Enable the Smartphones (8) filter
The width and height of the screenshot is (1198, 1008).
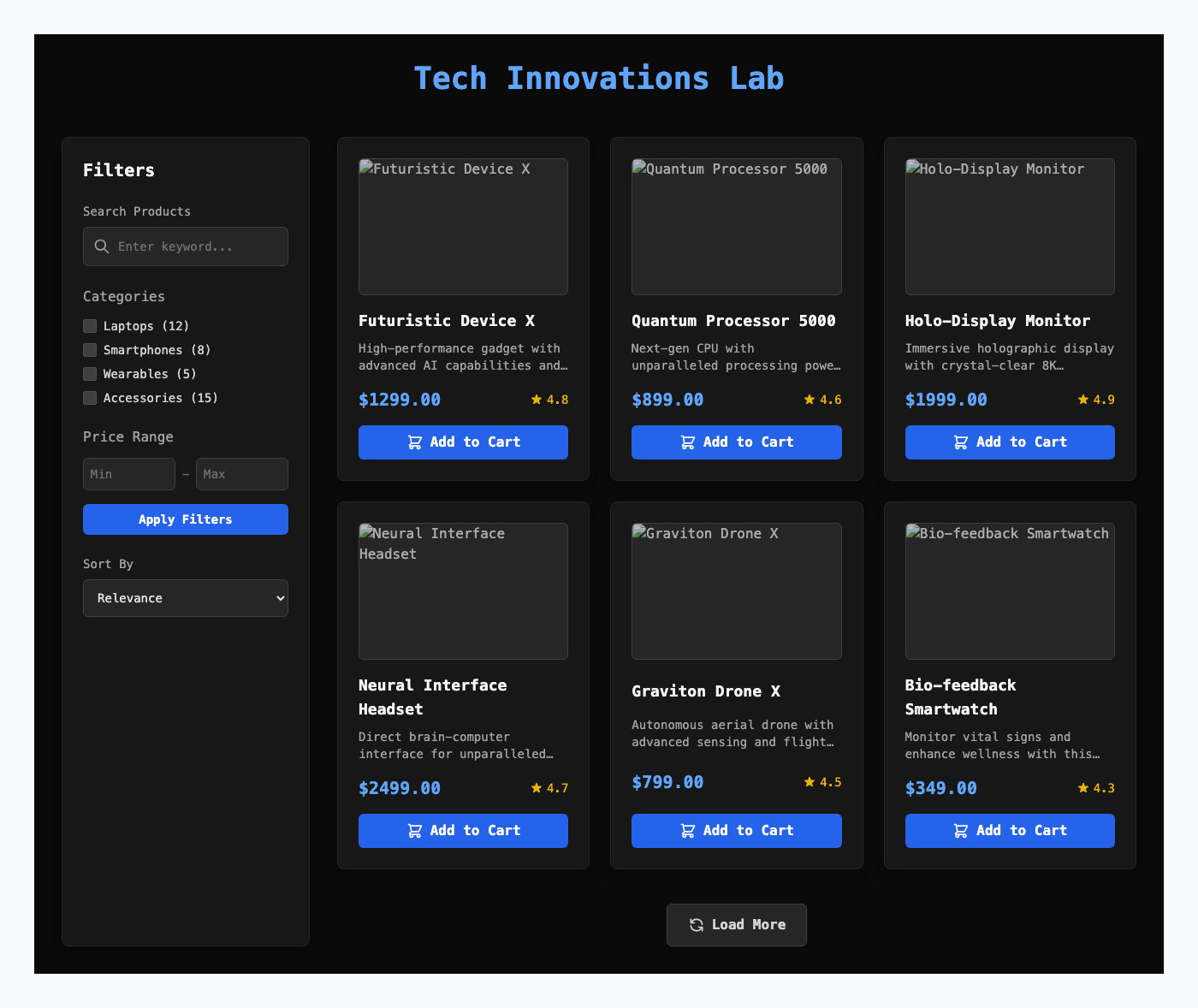pyautogui.click(x=90, y=350)
